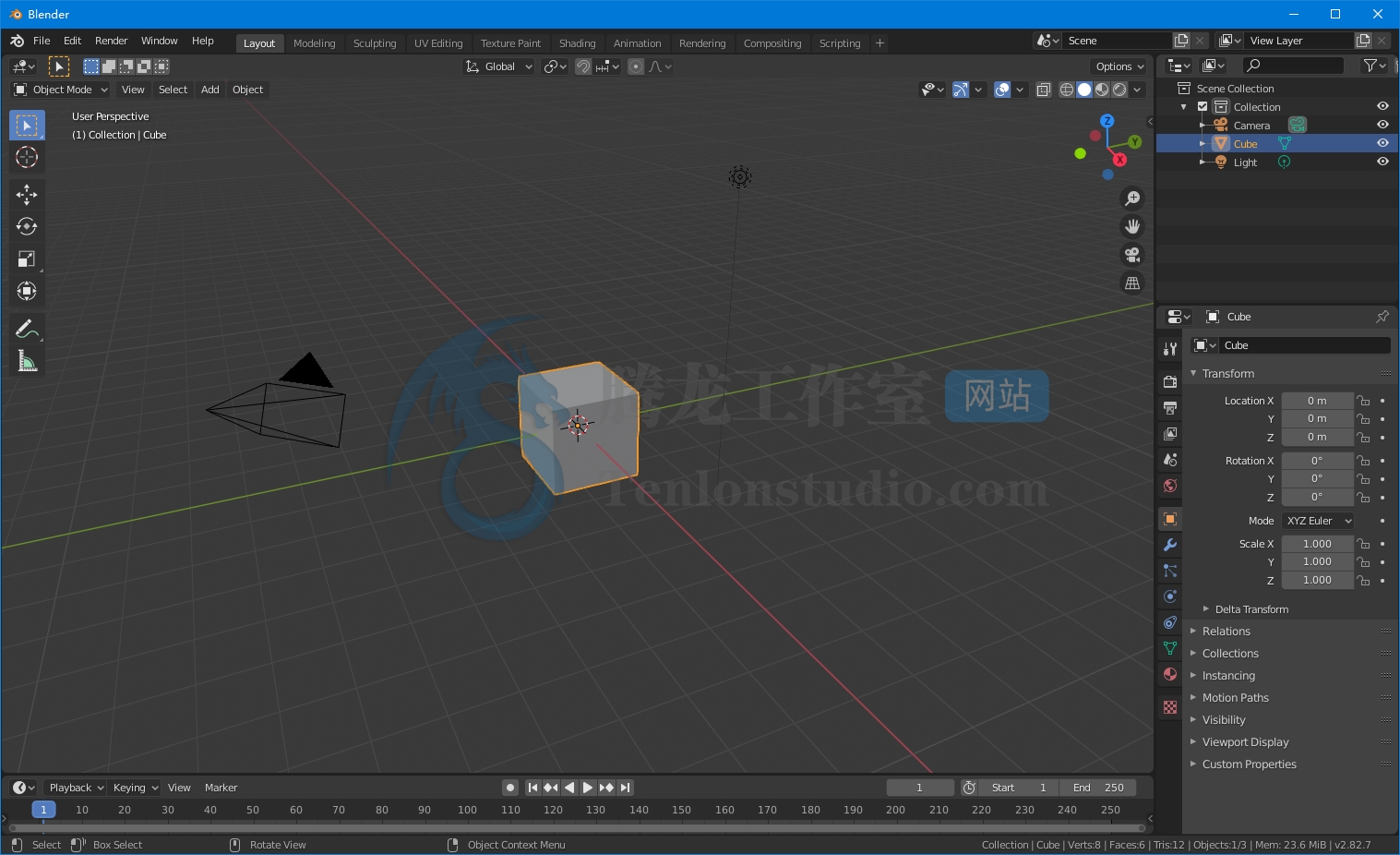
Task: Select the Move tool
Action: pyautogui.click(x=27, y=194)
